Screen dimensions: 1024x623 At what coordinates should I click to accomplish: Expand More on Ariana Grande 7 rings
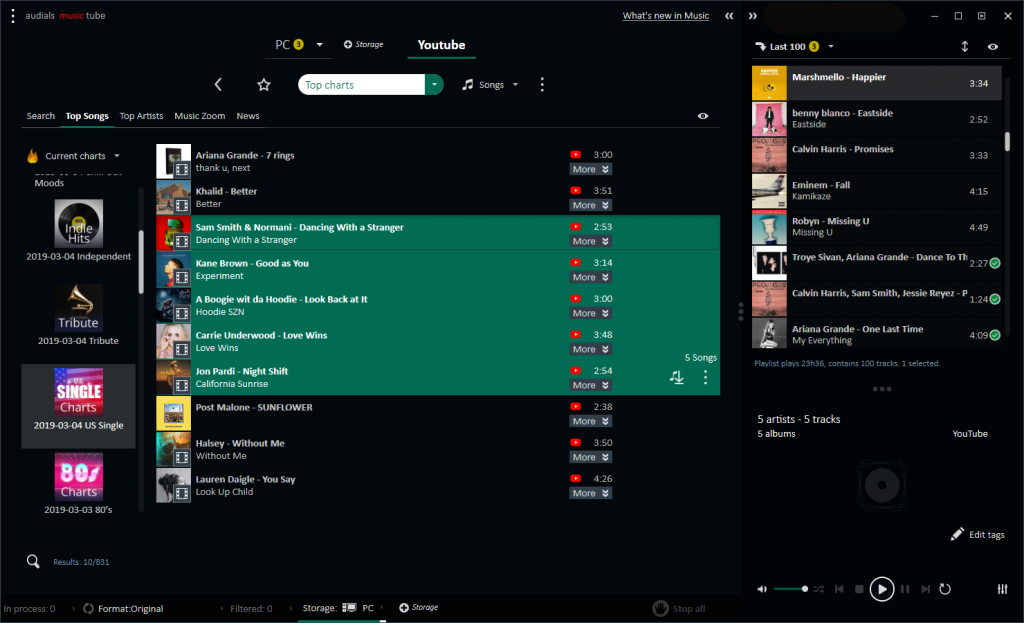pos(590,169)
